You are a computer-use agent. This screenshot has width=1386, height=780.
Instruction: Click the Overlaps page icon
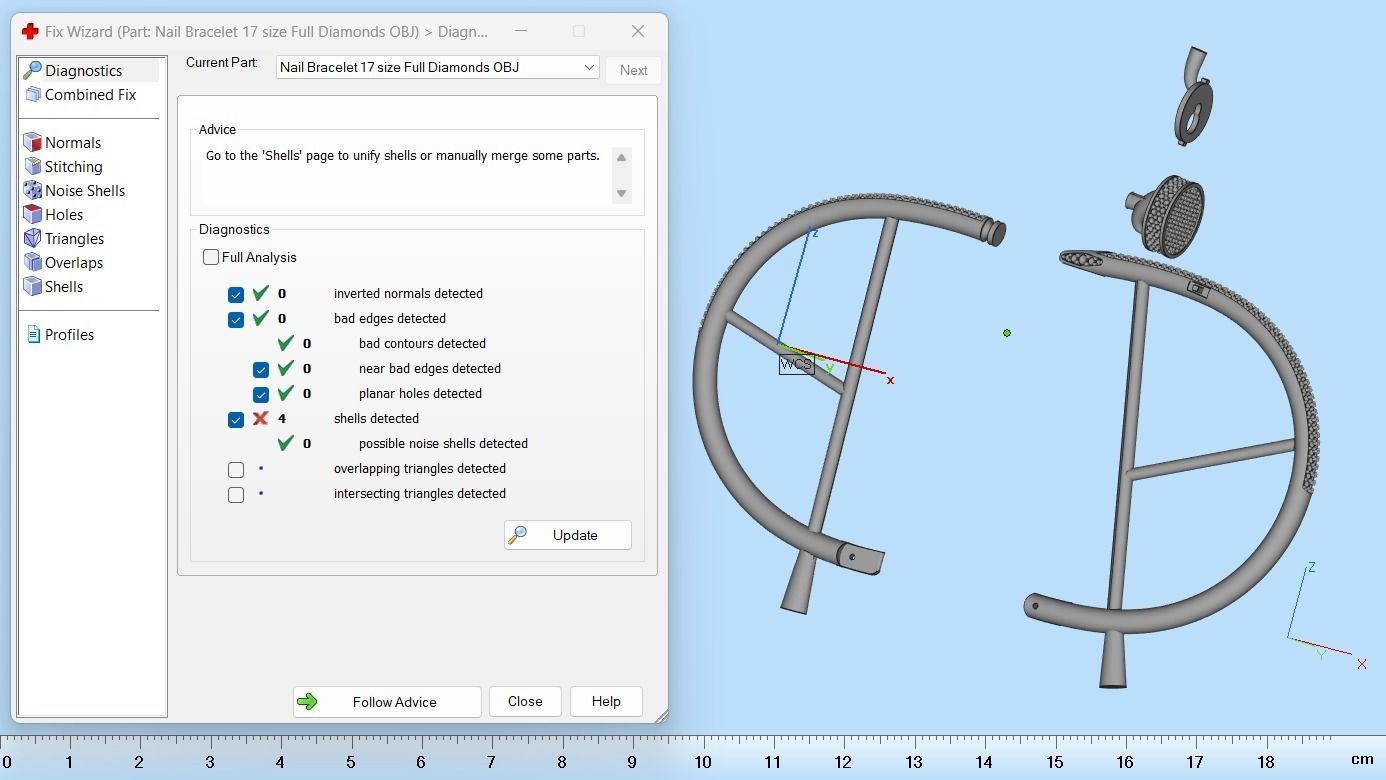pyautogui.click(x=32, y=262)
